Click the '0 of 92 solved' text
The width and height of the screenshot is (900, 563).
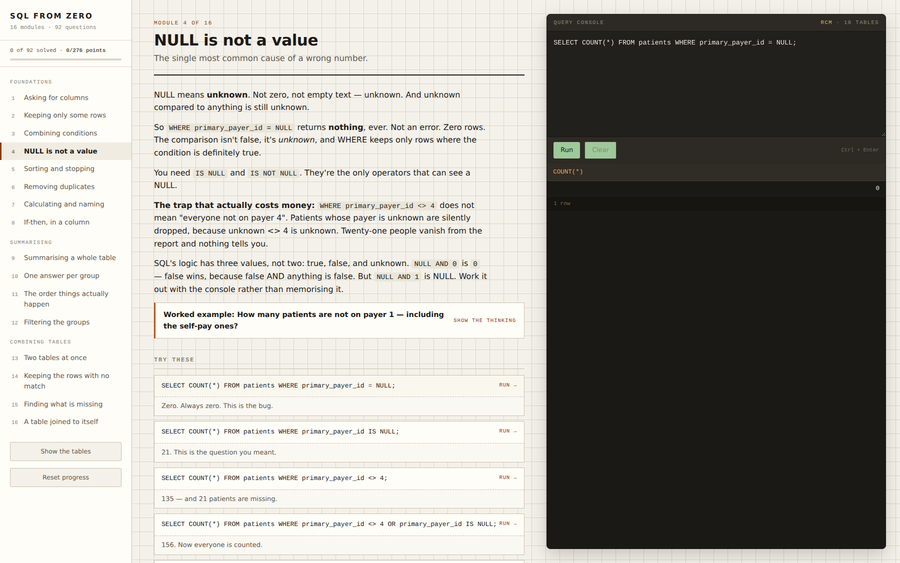coord(33,51)
